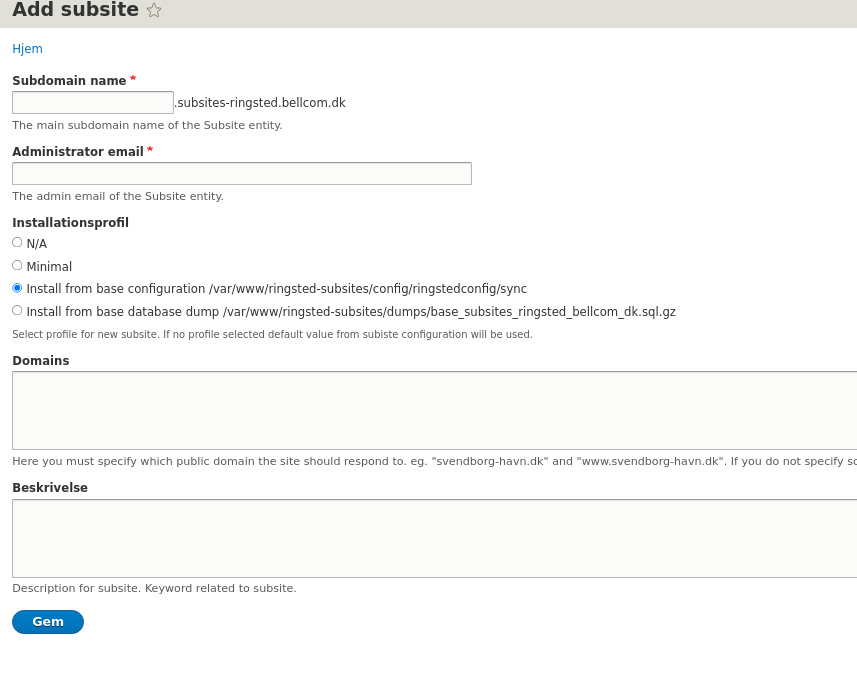Select the N/A installation profile radio button
The height and width of the screenshot is (696, 857).
[17, 243]
